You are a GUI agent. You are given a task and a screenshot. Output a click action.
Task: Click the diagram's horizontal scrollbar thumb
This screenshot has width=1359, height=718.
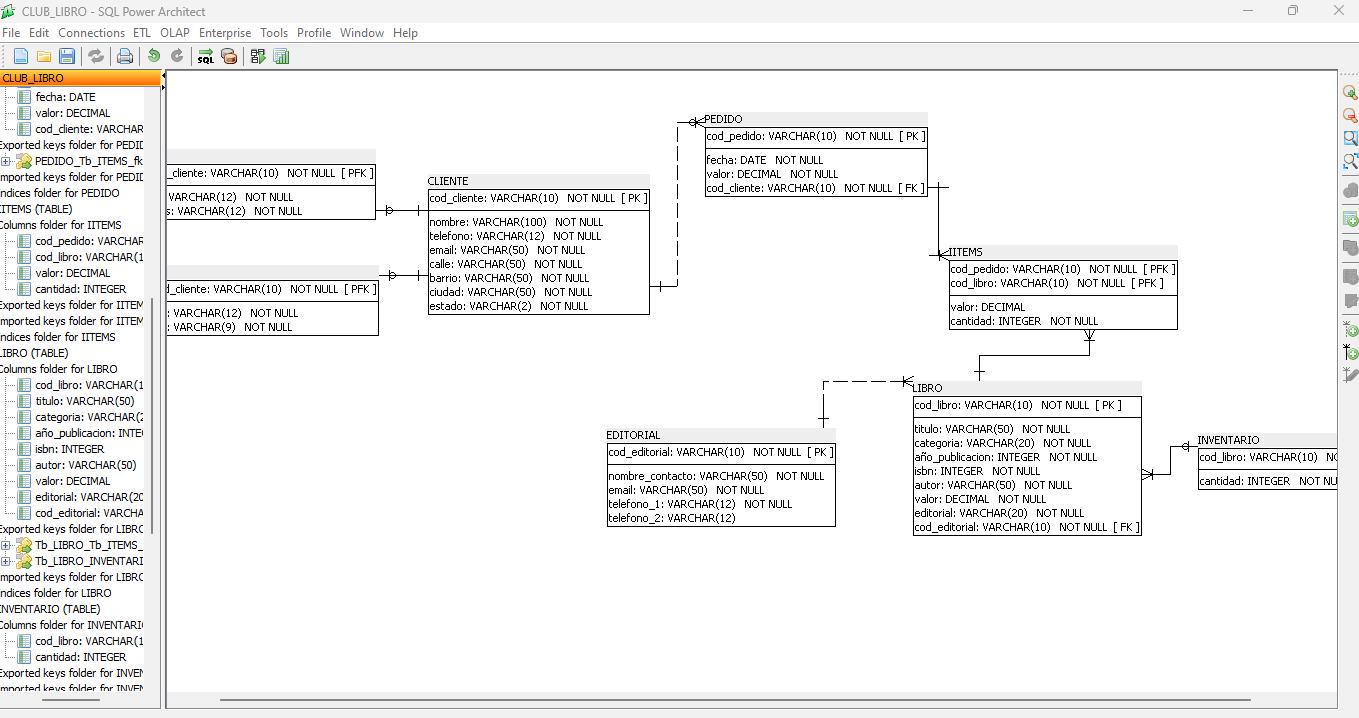coord(735,699)
